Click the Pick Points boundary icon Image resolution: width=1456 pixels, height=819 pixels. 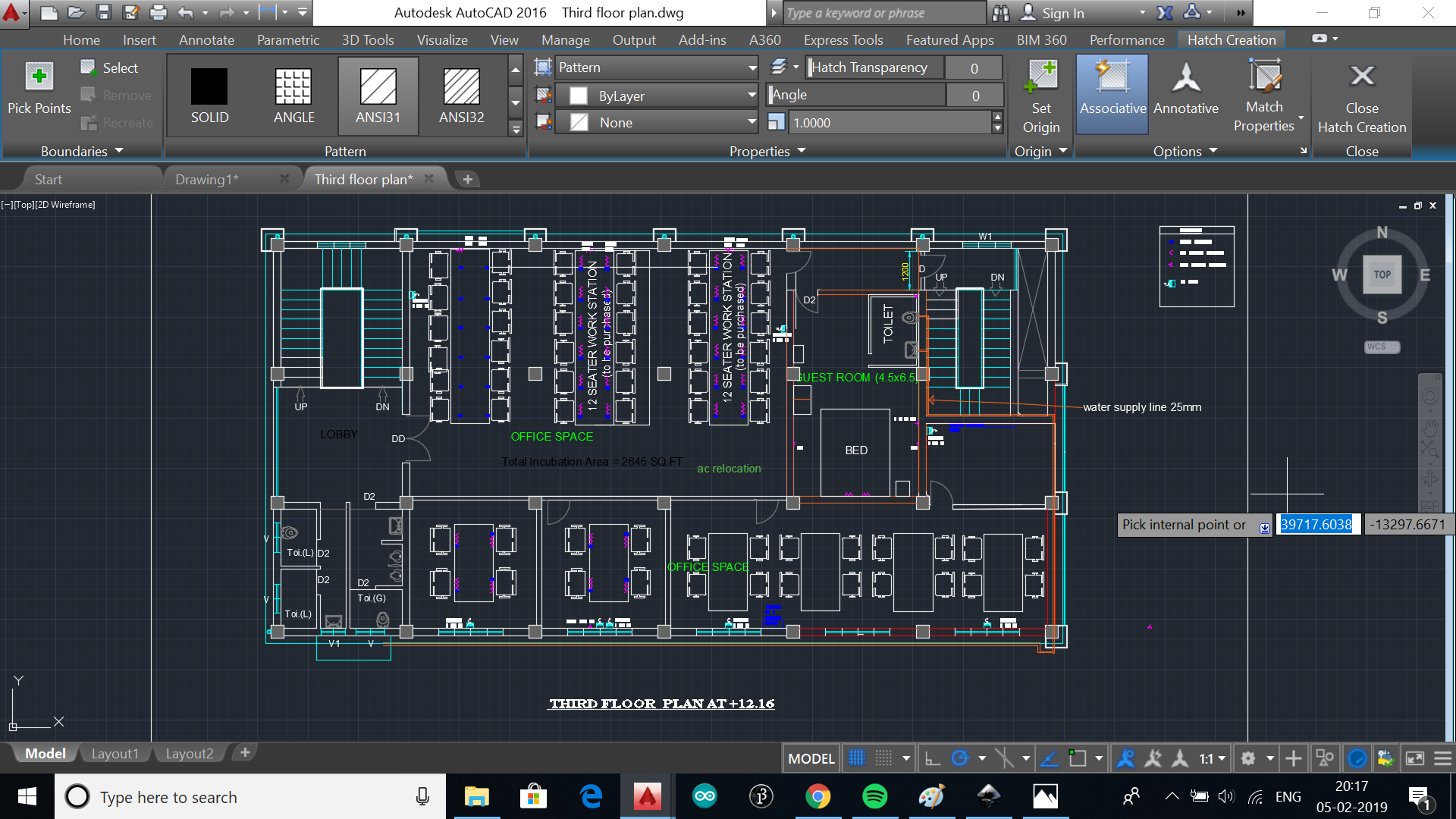pos(39,77)
